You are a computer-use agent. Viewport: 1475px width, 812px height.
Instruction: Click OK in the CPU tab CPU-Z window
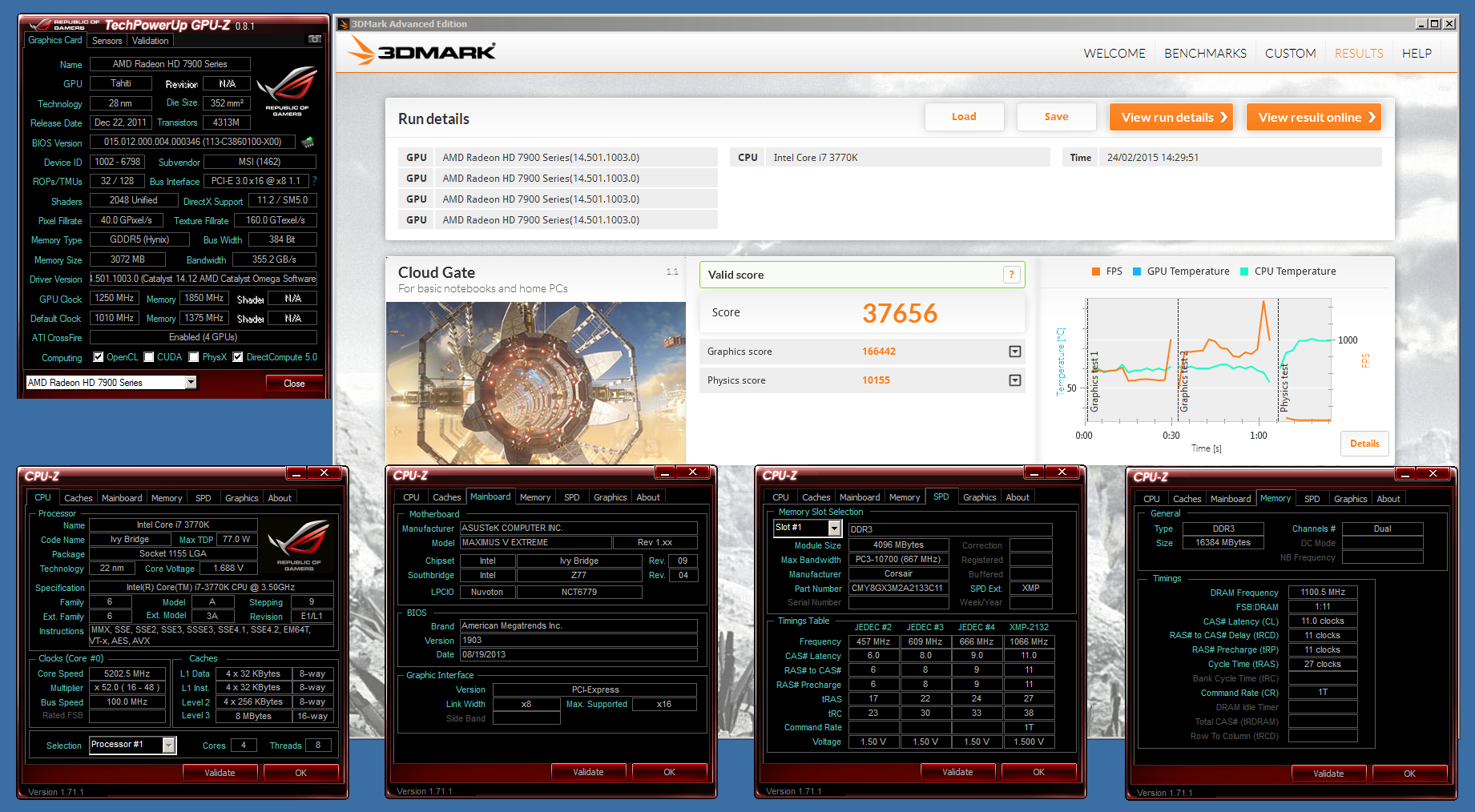point(300,774)
